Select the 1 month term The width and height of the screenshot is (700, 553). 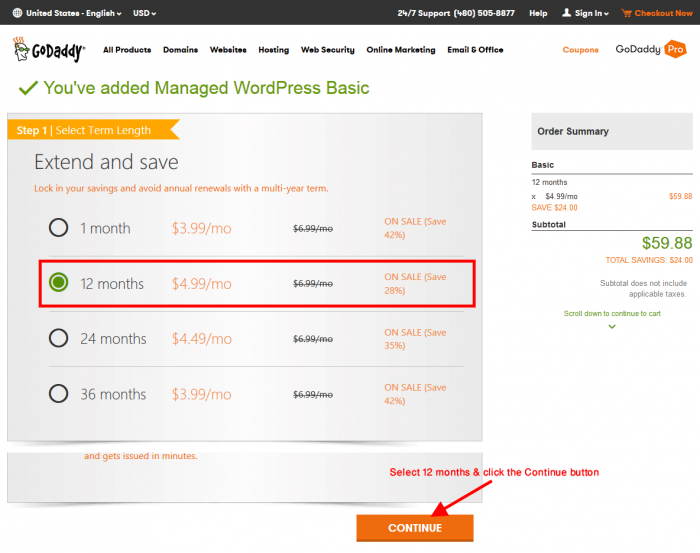[58, 228]
